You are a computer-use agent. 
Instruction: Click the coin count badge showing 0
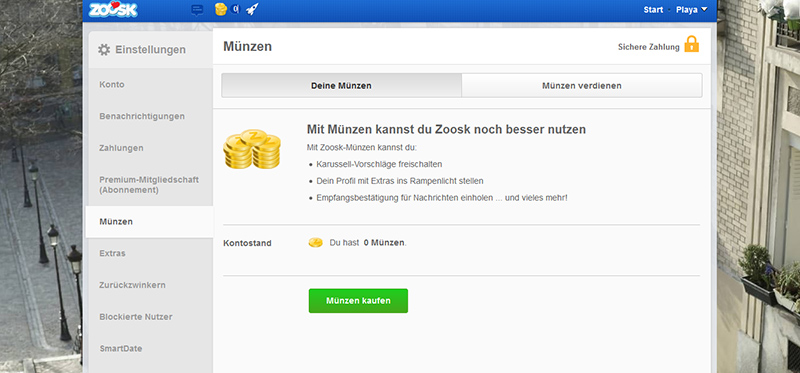tap(235, 9)
